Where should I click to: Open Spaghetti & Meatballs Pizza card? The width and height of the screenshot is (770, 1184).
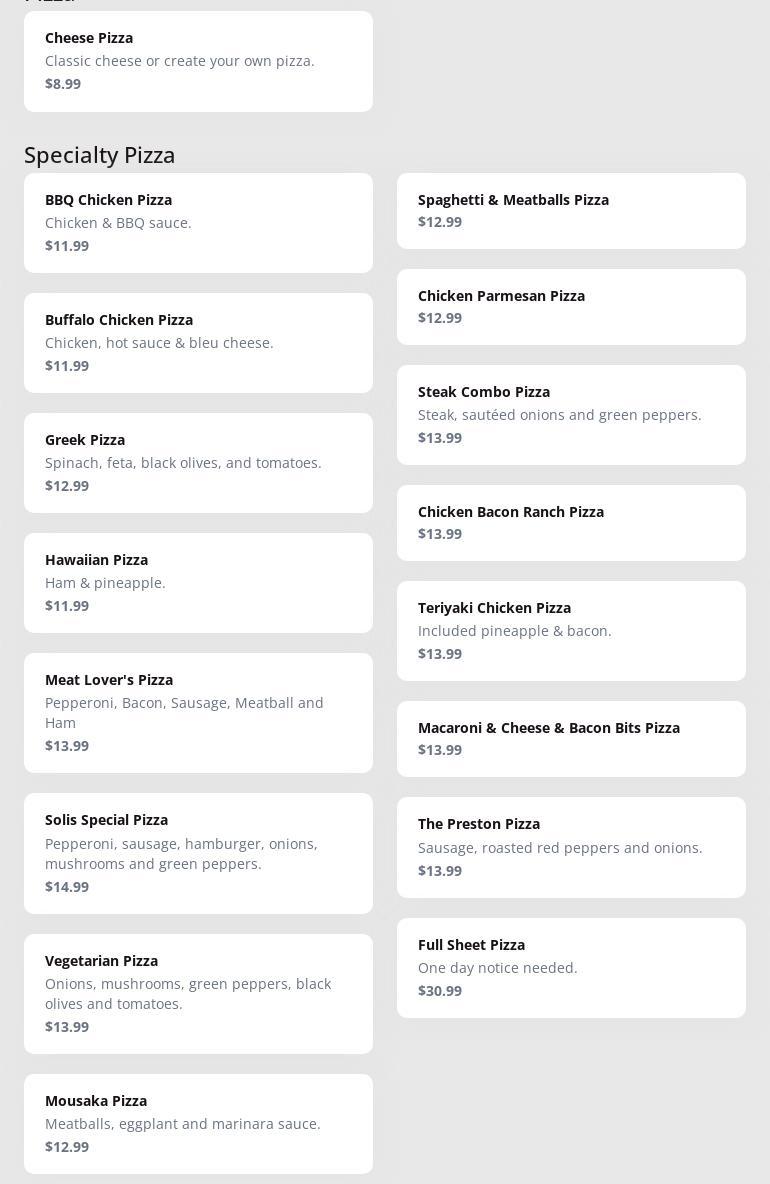point(571,211)
